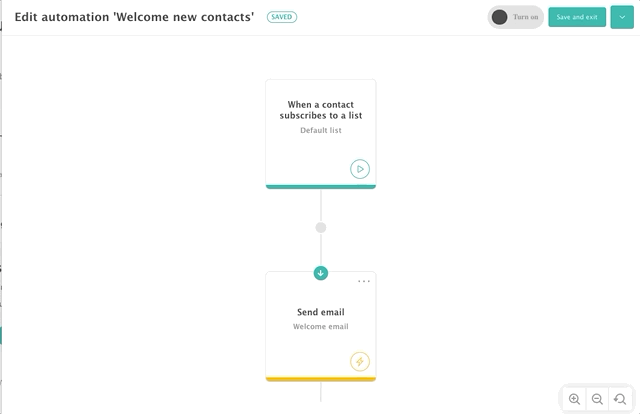Image resolution: width=640 pixels, height=414 pixels.
Task: Click the Welcome email label in action card
Action: [321, 327]
